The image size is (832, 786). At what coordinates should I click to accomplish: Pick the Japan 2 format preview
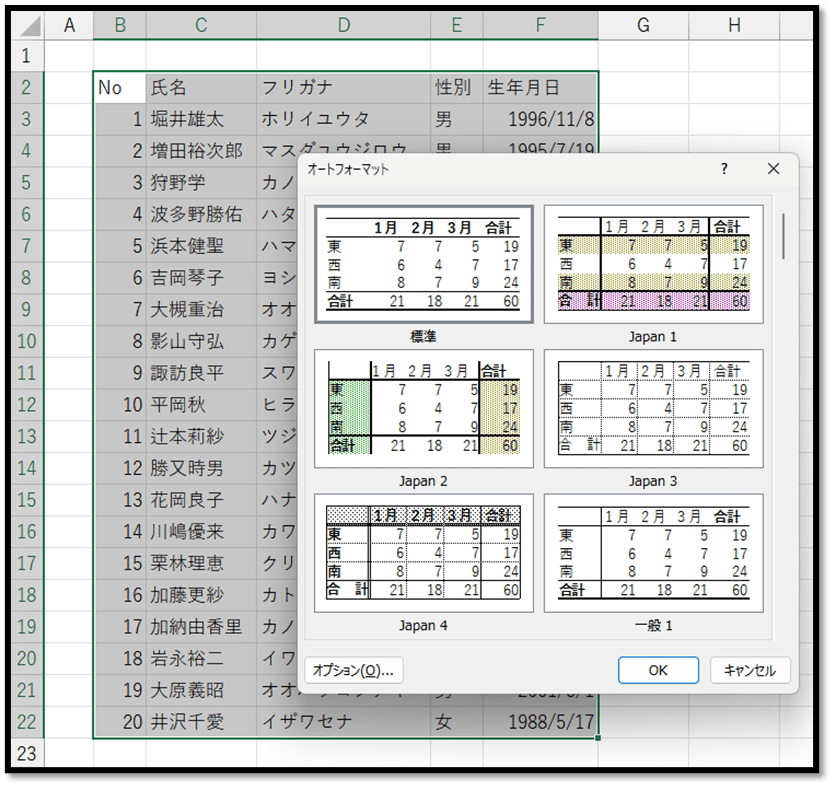(x=423, y=409)
